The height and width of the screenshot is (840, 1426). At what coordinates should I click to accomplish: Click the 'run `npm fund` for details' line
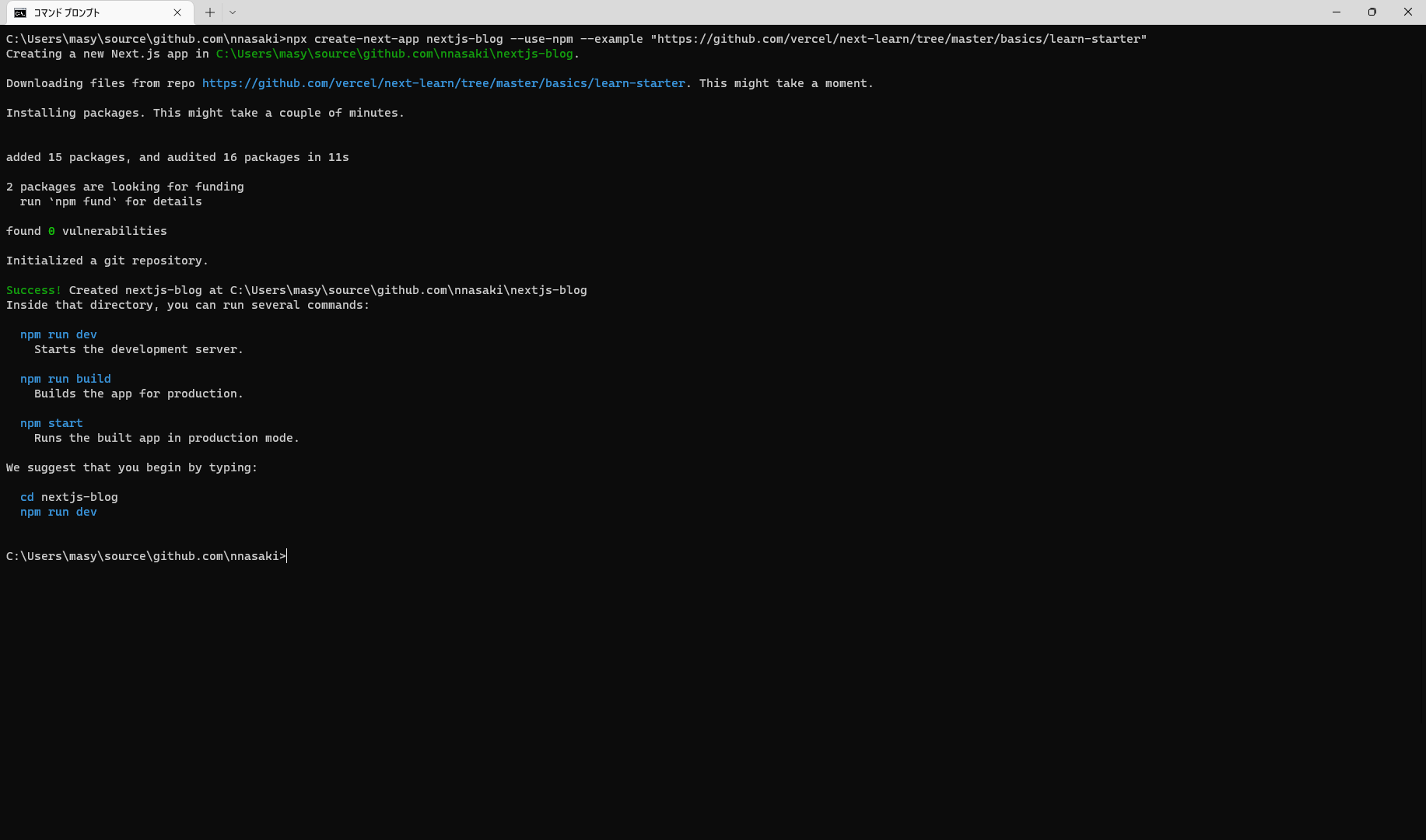click(x=111, y=201)
